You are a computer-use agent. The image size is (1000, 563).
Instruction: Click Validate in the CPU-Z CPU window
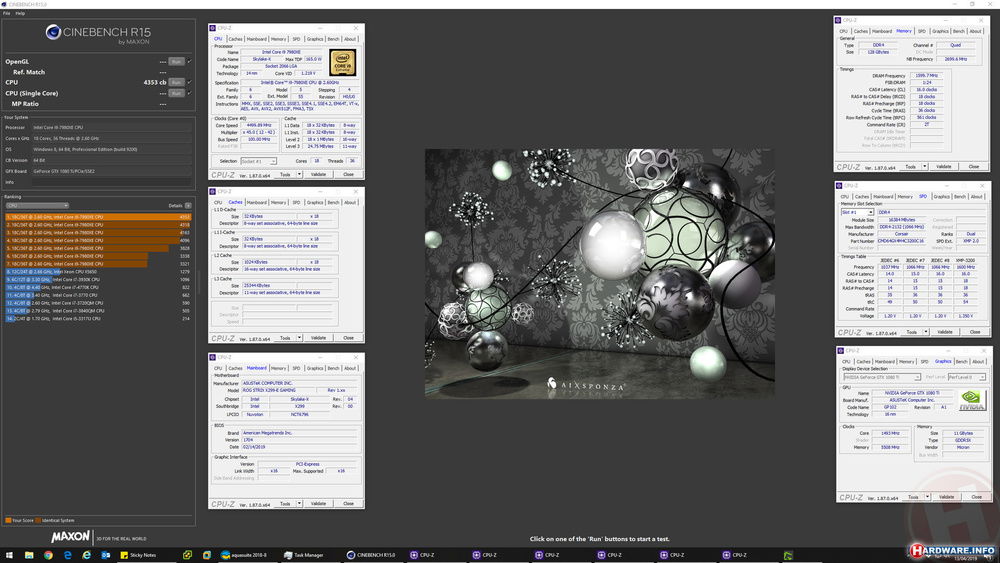tap(318, 175)
